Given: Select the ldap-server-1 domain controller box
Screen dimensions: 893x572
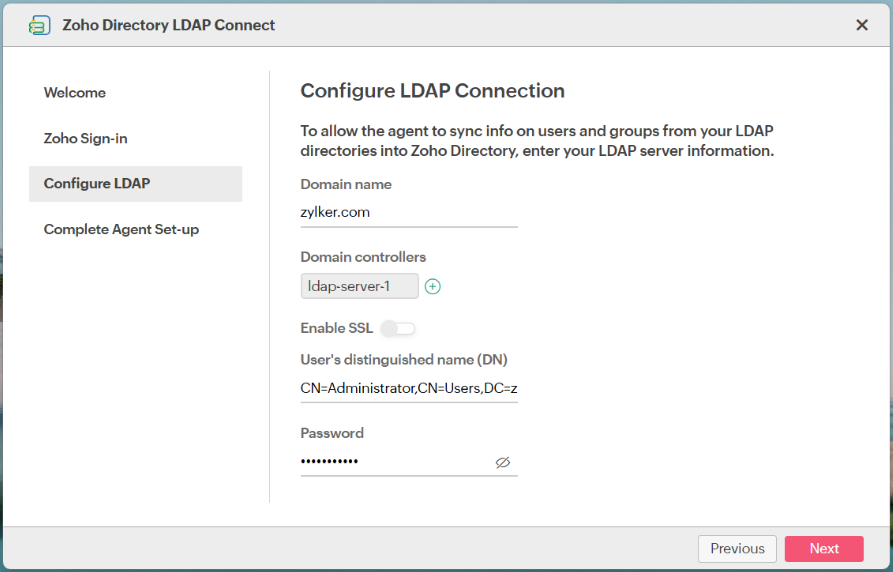Looking at the screenshot, I should [359, 286].
